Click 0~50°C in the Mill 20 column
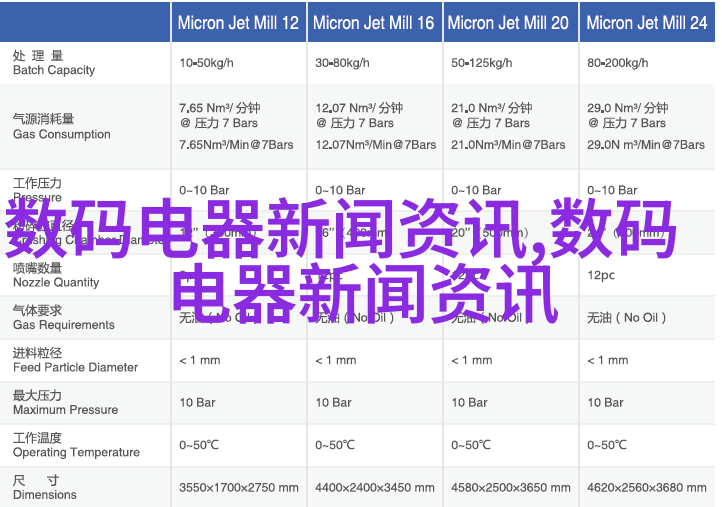 click(x=471, y=445)
